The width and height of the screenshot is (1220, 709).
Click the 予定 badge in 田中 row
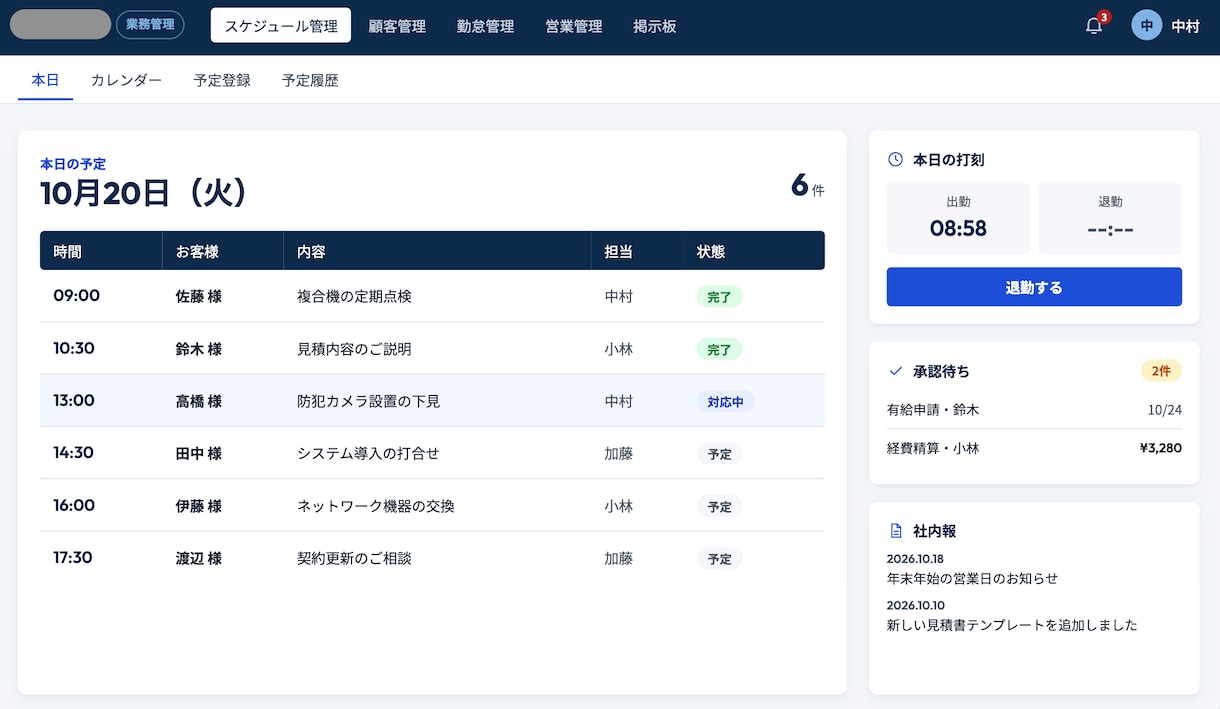coord(720,454)
